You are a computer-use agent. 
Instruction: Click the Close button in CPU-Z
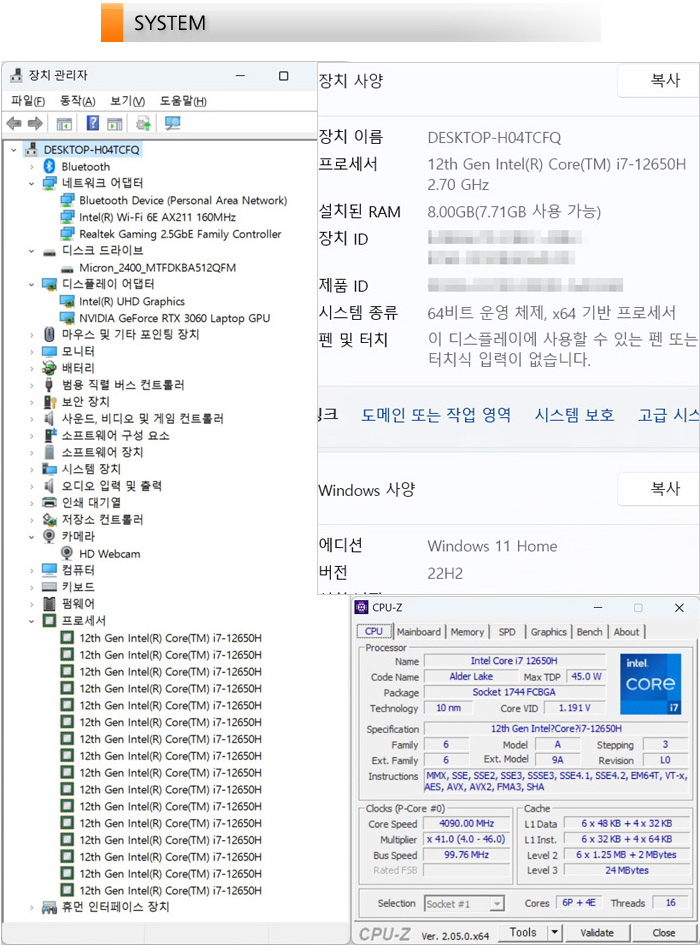pyautogui.click(x=664, y=933)
